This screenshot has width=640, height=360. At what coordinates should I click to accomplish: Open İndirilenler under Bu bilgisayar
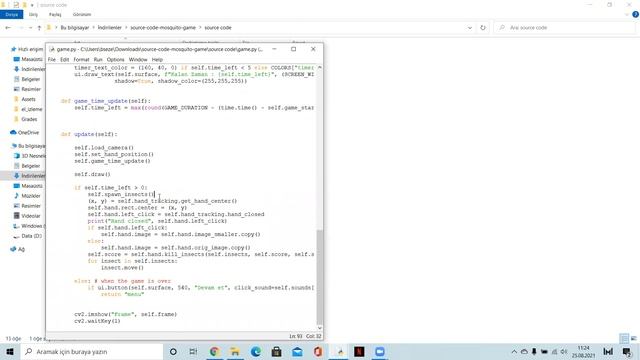(29, 176)
